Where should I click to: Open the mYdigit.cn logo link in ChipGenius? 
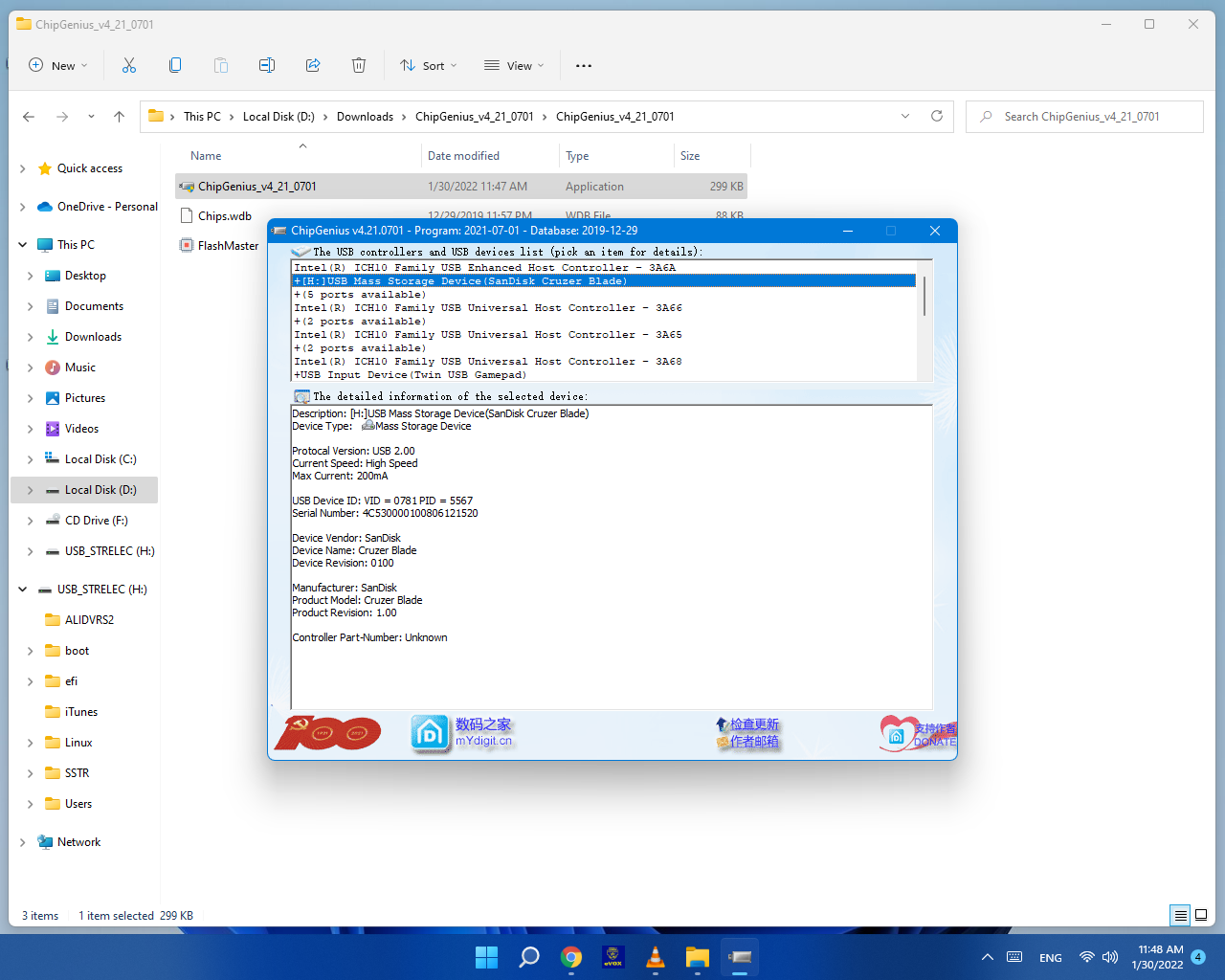tap(462, 733)
